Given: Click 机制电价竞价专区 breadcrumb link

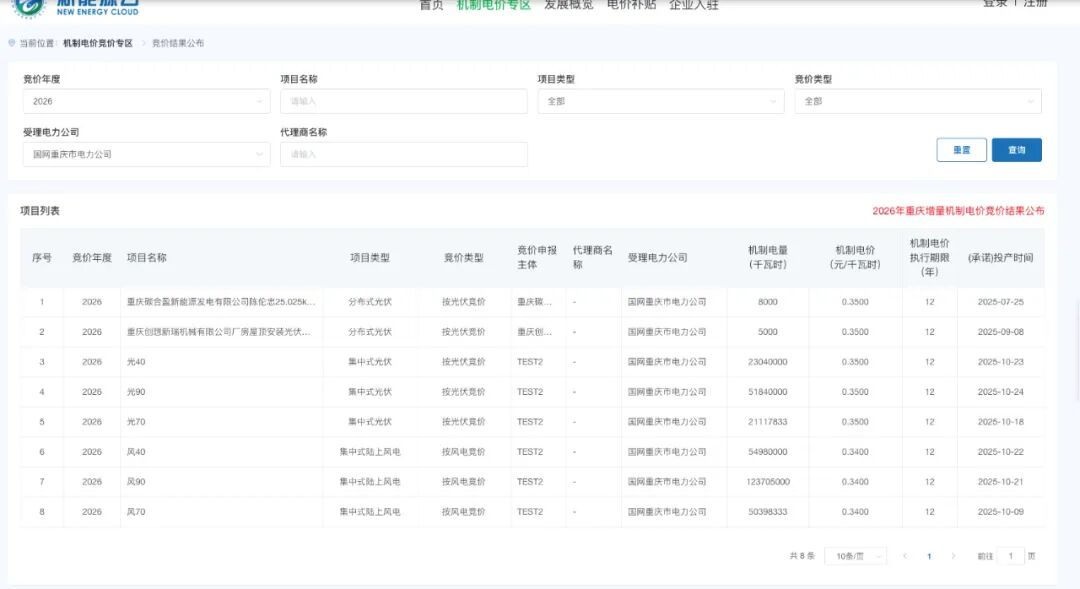Looking at the screenshot, I should coord(98,44).
